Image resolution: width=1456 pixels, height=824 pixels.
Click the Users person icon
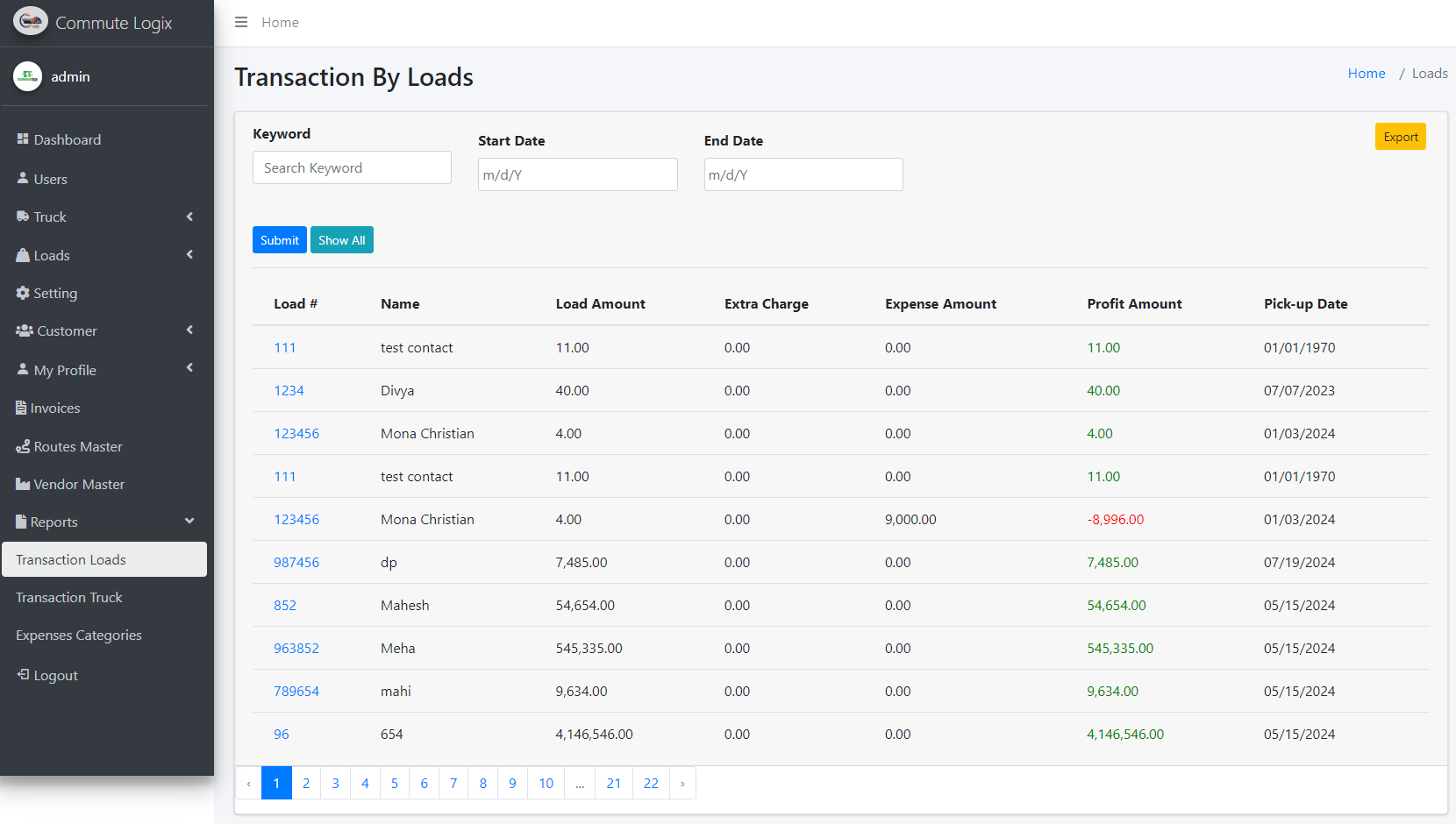(x=23, y=178)
